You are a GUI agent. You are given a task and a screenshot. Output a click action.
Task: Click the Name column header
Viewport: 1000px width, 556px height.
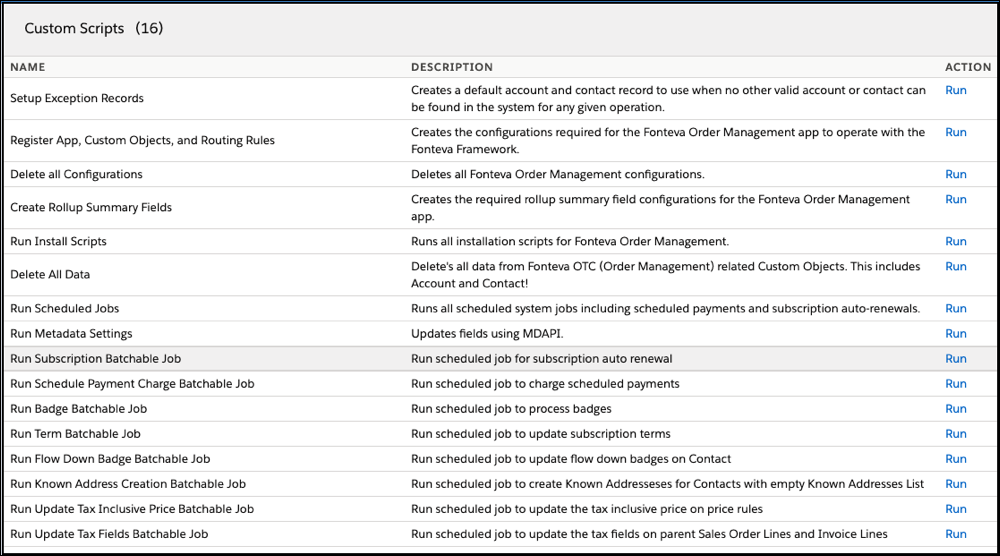point(28,67)
